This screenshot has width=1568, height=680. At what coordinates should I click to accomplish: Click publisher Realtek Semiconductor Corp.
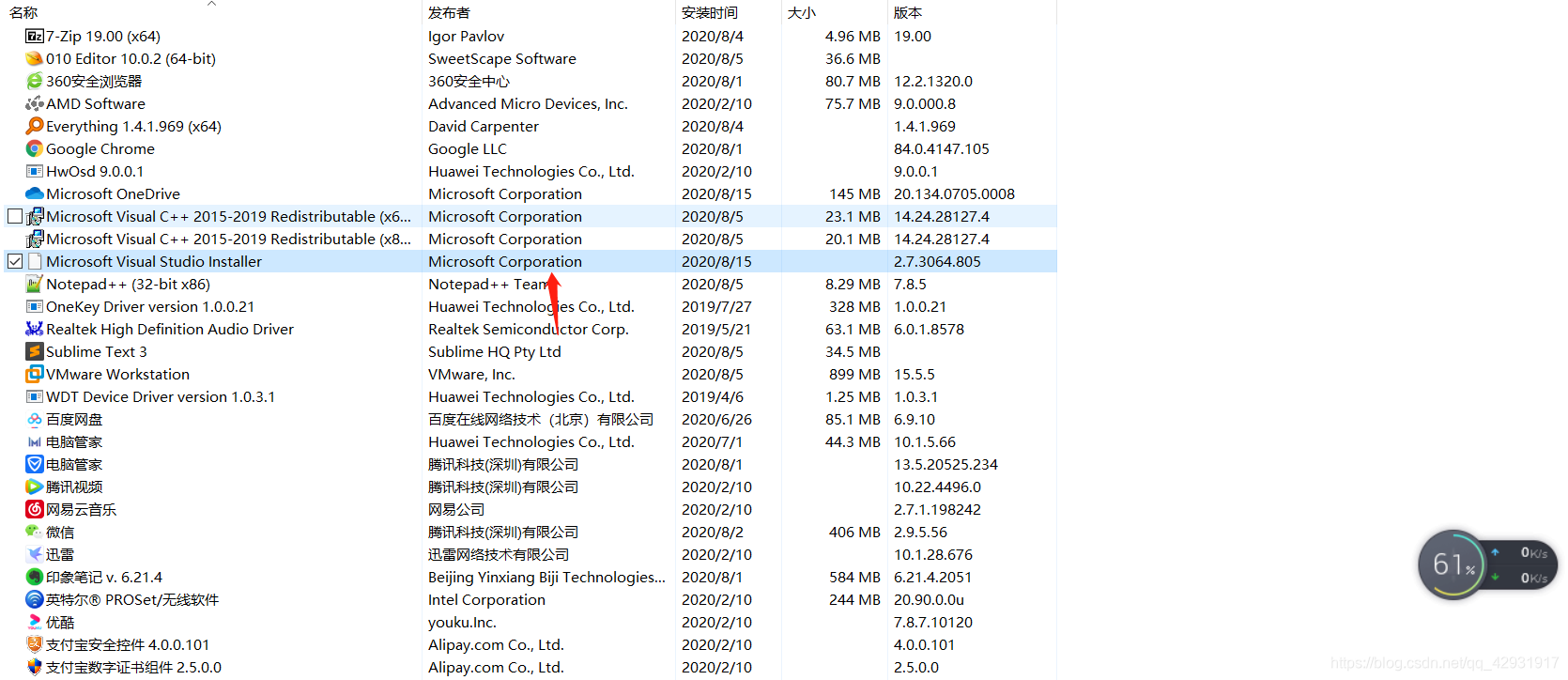tap(529, 329)
